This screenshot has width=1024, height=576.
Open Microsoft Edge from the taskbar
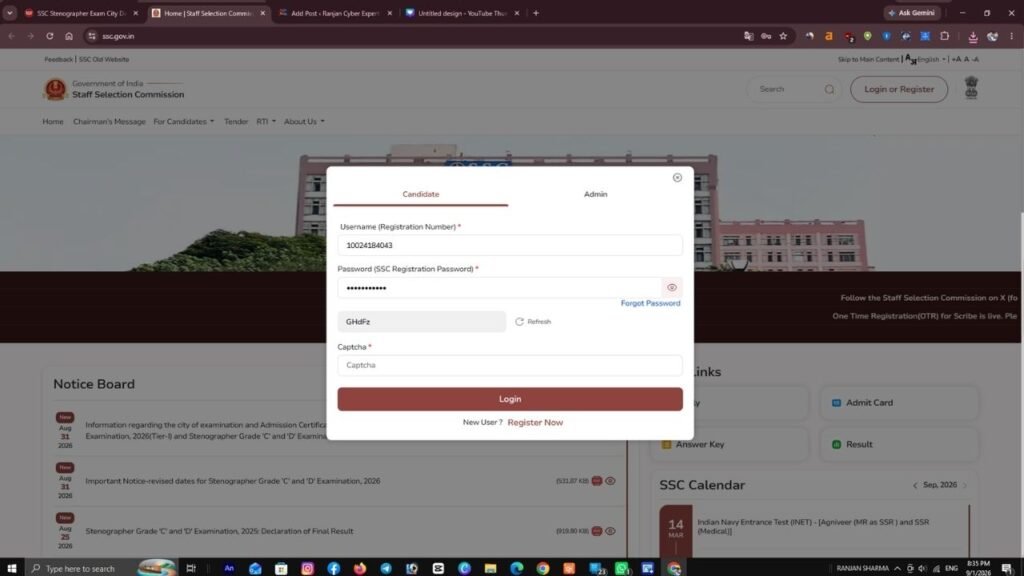click(517, 568)
